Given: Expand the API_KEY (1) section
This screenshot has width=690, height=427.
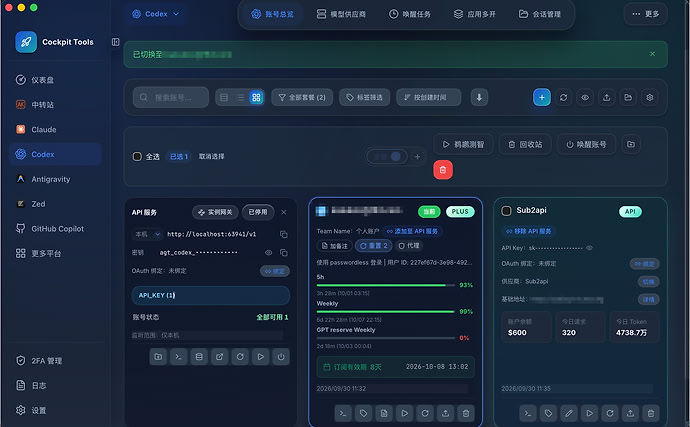Looking at the screenshot, I should [x=210, y=295].
